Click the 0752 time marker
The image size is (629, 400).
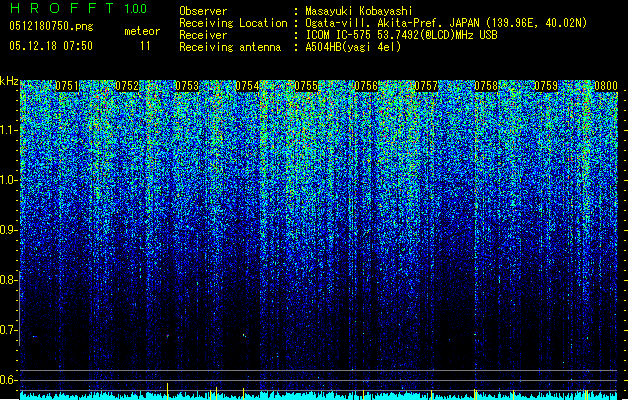pyautogui.click(x=127, y=86)
